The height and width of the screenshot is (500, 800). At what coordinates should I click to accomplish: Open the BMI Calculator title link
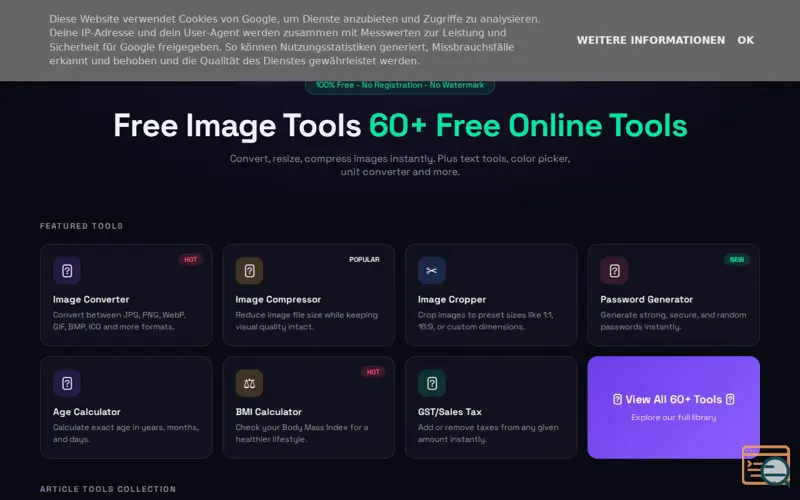(269, 412)
